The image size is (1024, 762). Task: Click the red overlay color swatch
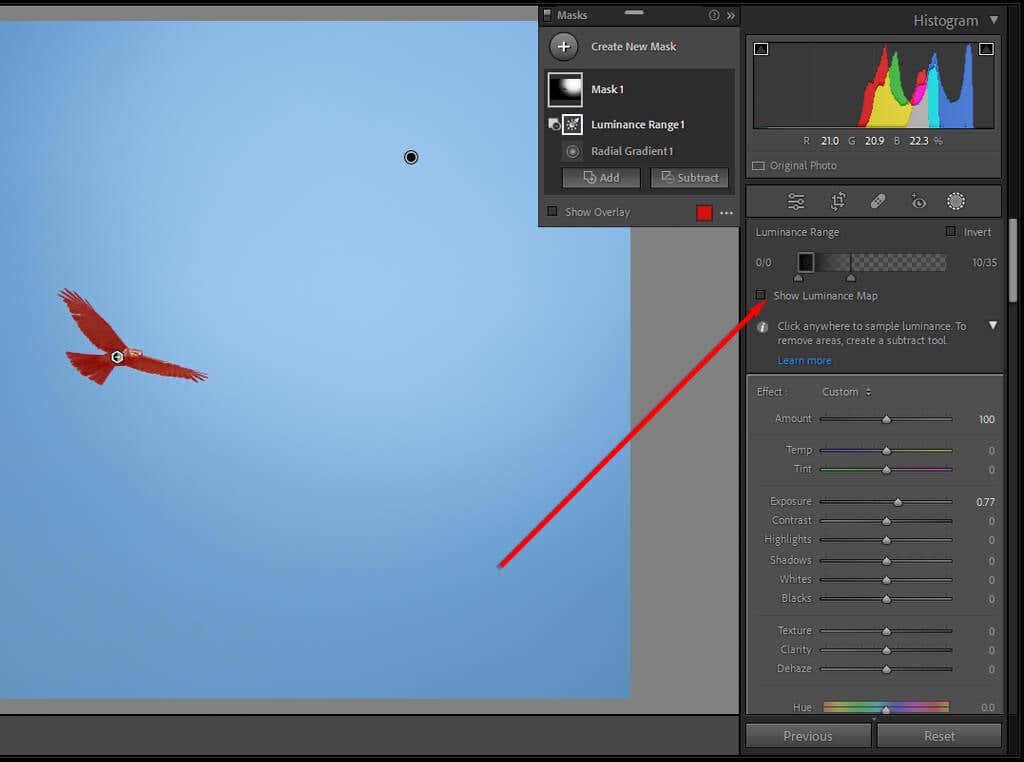point(704,213)
